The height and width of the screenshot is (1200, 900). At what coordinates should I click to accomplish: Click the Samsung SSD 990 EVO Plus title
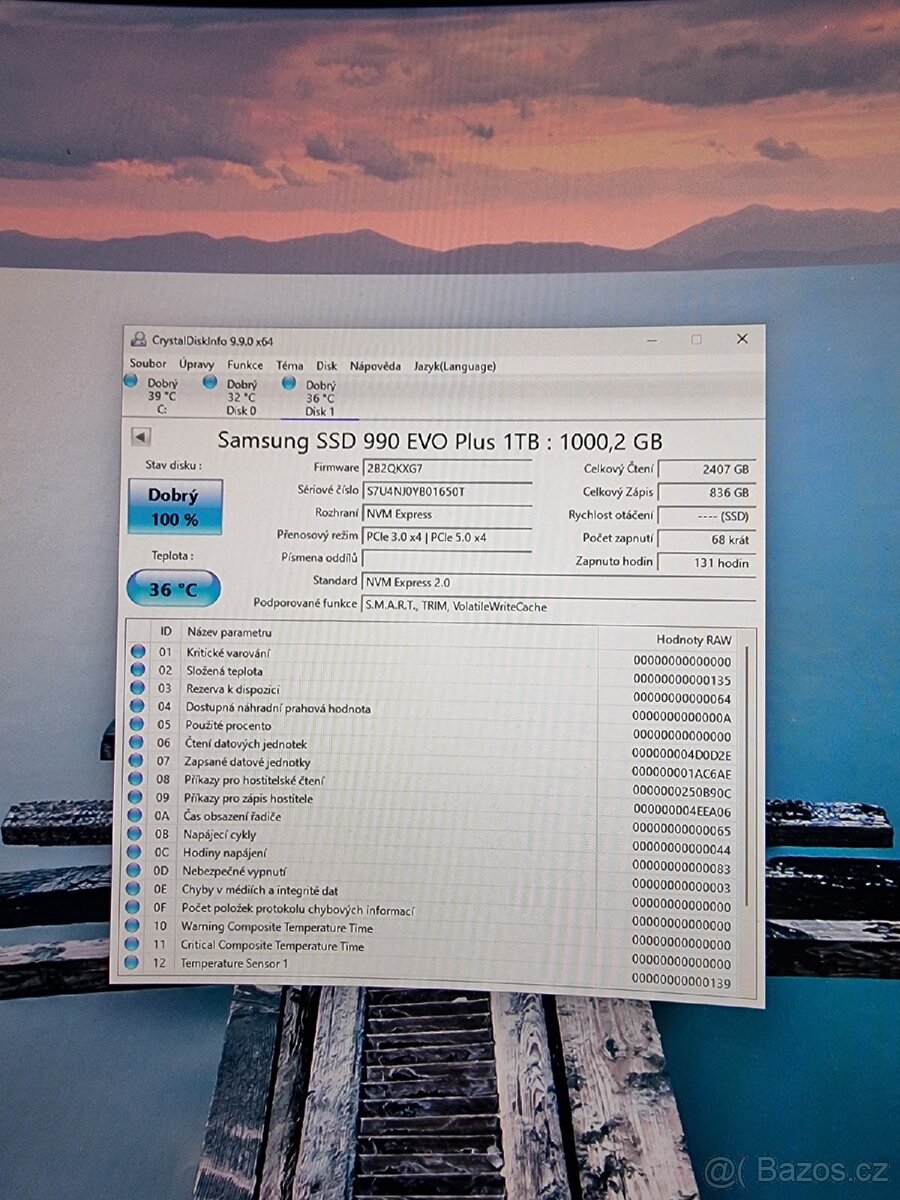point(440,441)
